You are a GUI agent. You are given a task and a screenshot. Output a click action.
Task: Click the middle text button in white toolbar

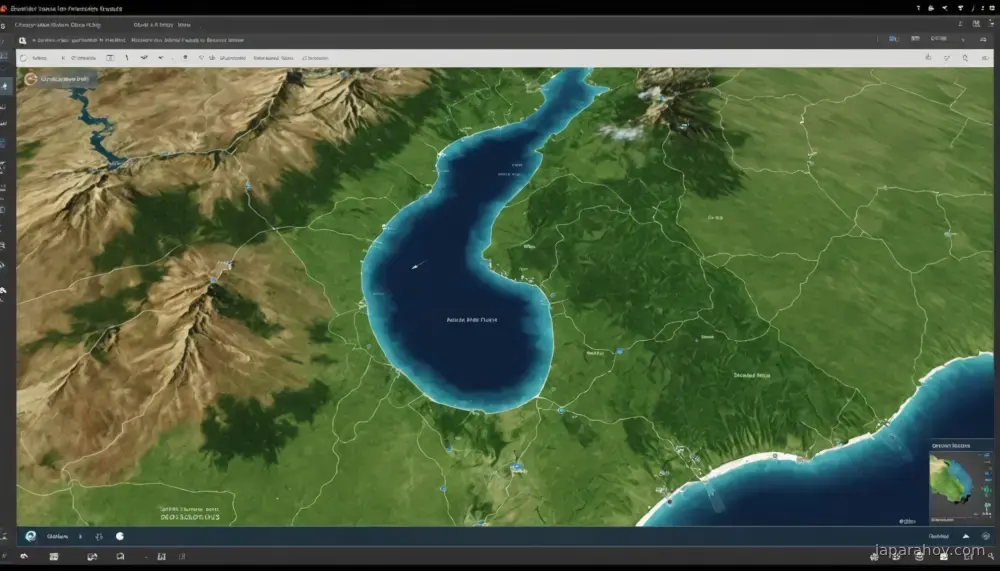[273, 58]
